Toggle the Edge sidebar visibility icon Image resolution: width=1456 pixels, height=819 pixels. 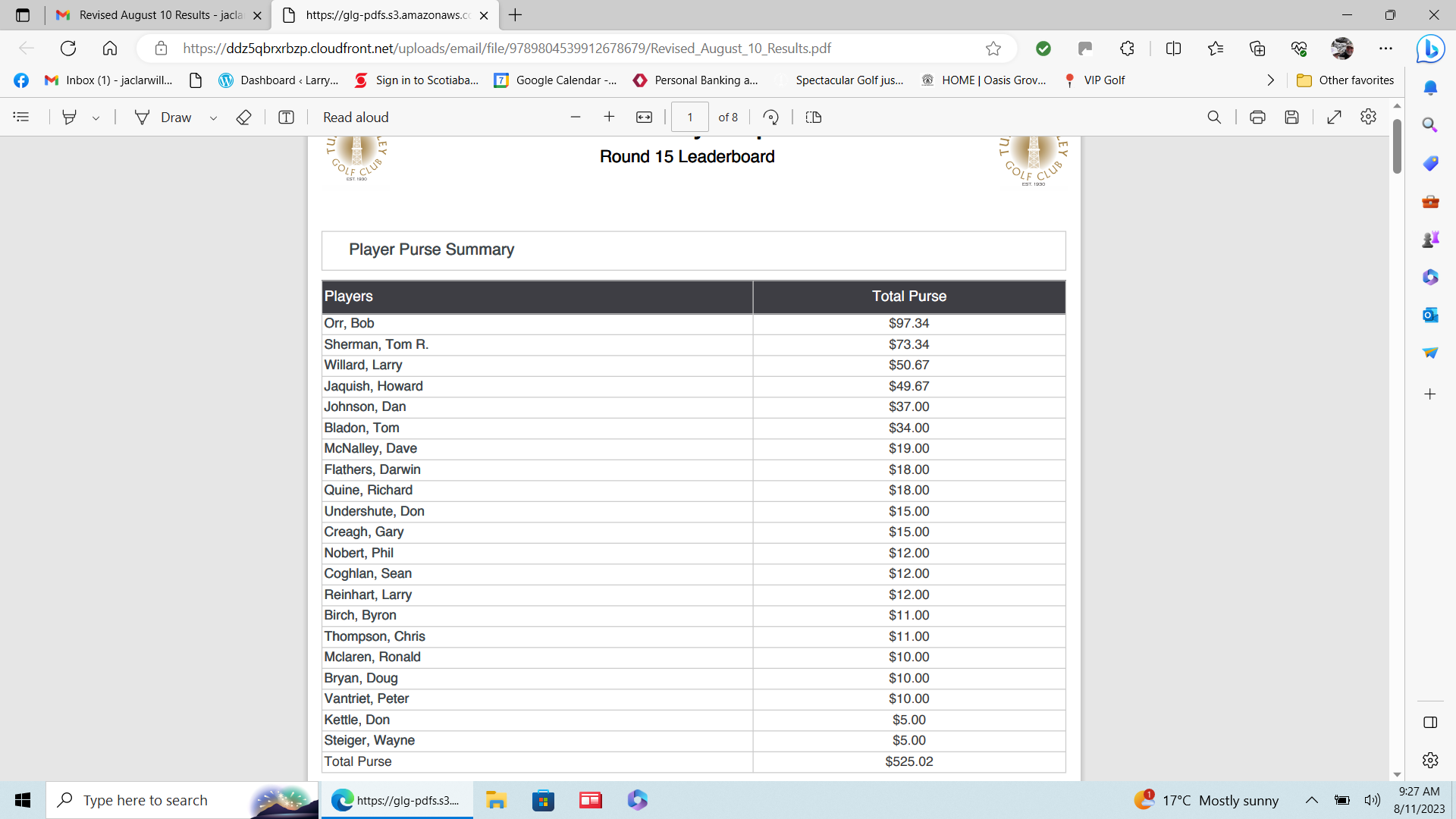click(x=1430, y=722)
